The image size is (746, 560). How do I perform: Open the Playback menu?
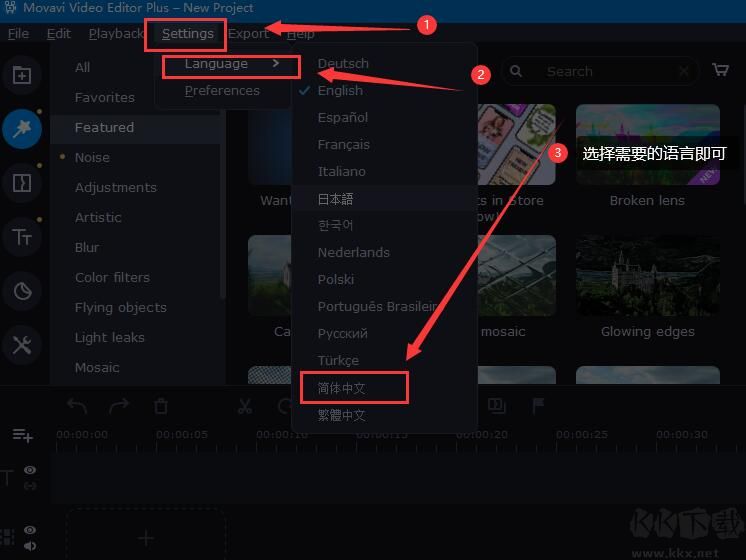[116, 33]
